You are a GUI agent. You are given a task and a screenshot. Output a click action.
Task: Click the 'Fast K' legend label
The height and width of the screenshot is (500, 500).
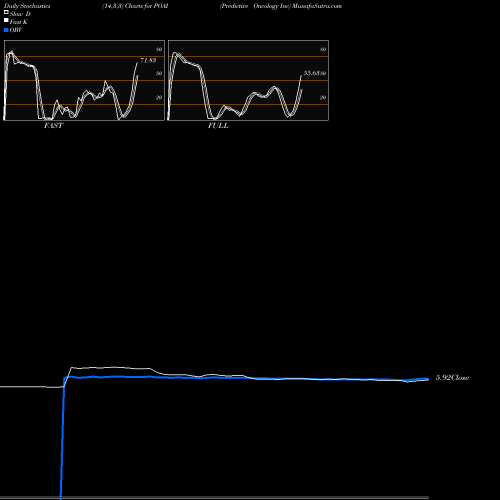click(19, 22)
